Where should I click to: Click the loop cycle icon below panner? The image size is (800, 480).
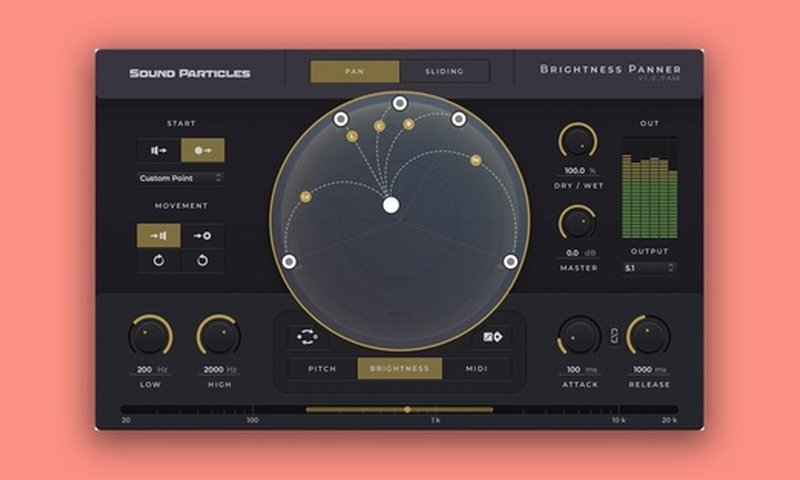[x=307, y=337]
